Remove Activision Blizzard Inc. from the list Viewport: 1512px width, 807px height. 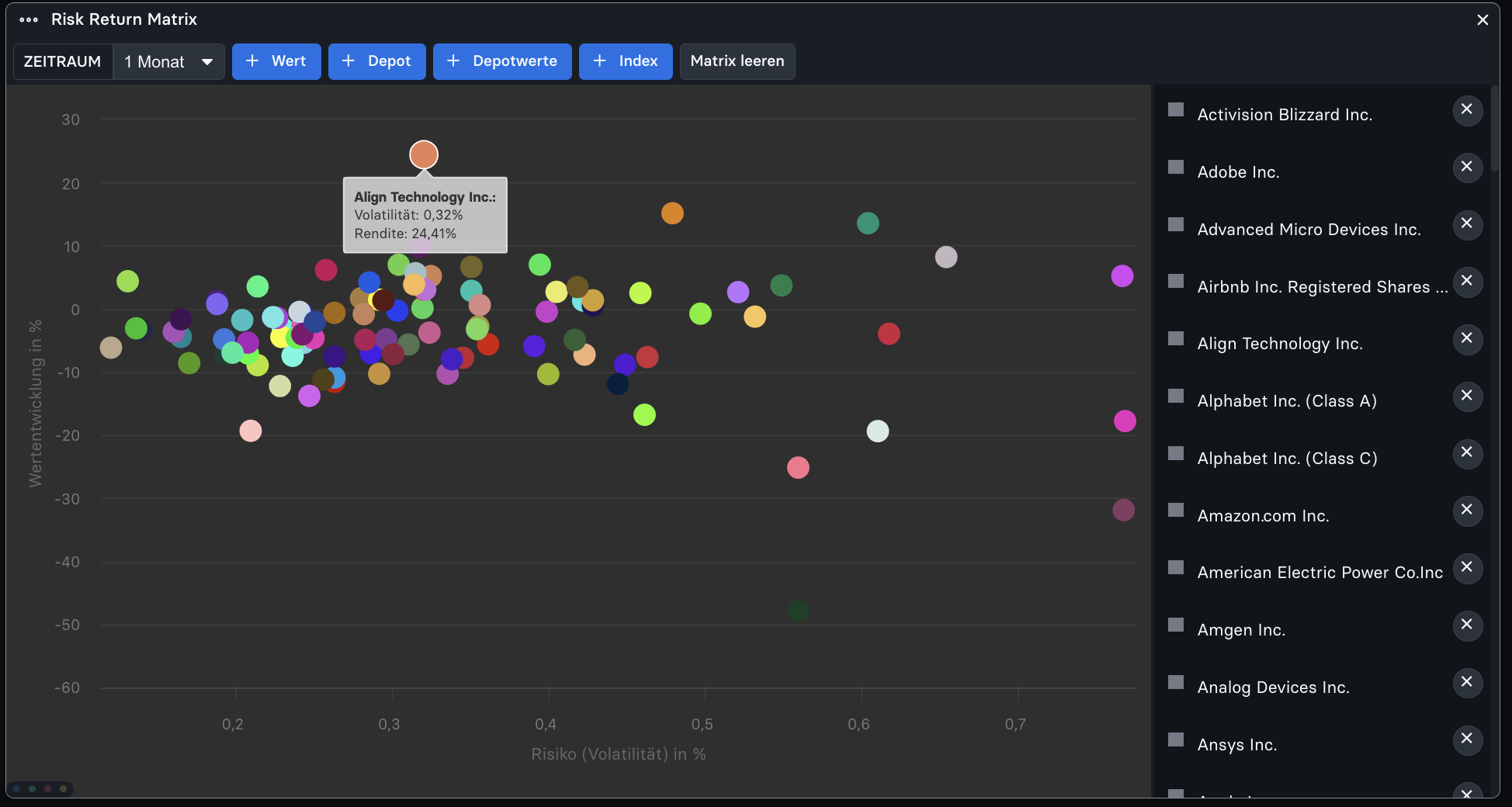(1467, 110)
